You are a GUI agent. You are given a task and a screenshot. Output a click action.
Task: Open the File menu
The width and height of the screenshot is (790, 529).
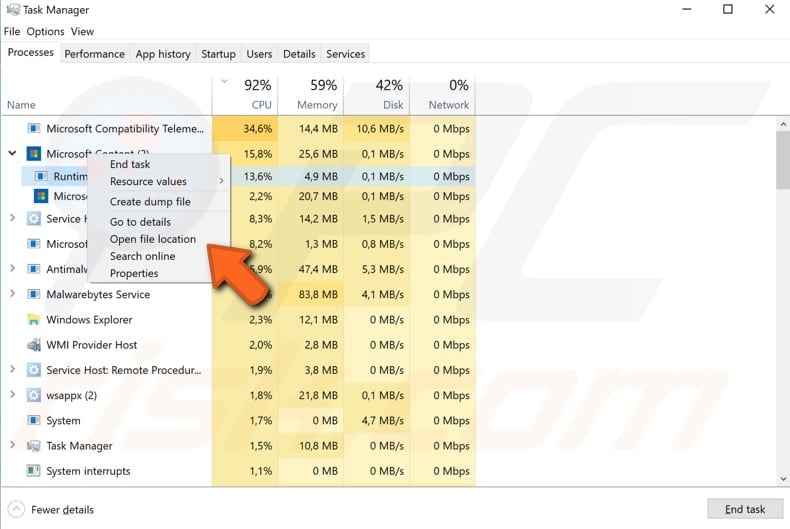click(x=12, y=31)
